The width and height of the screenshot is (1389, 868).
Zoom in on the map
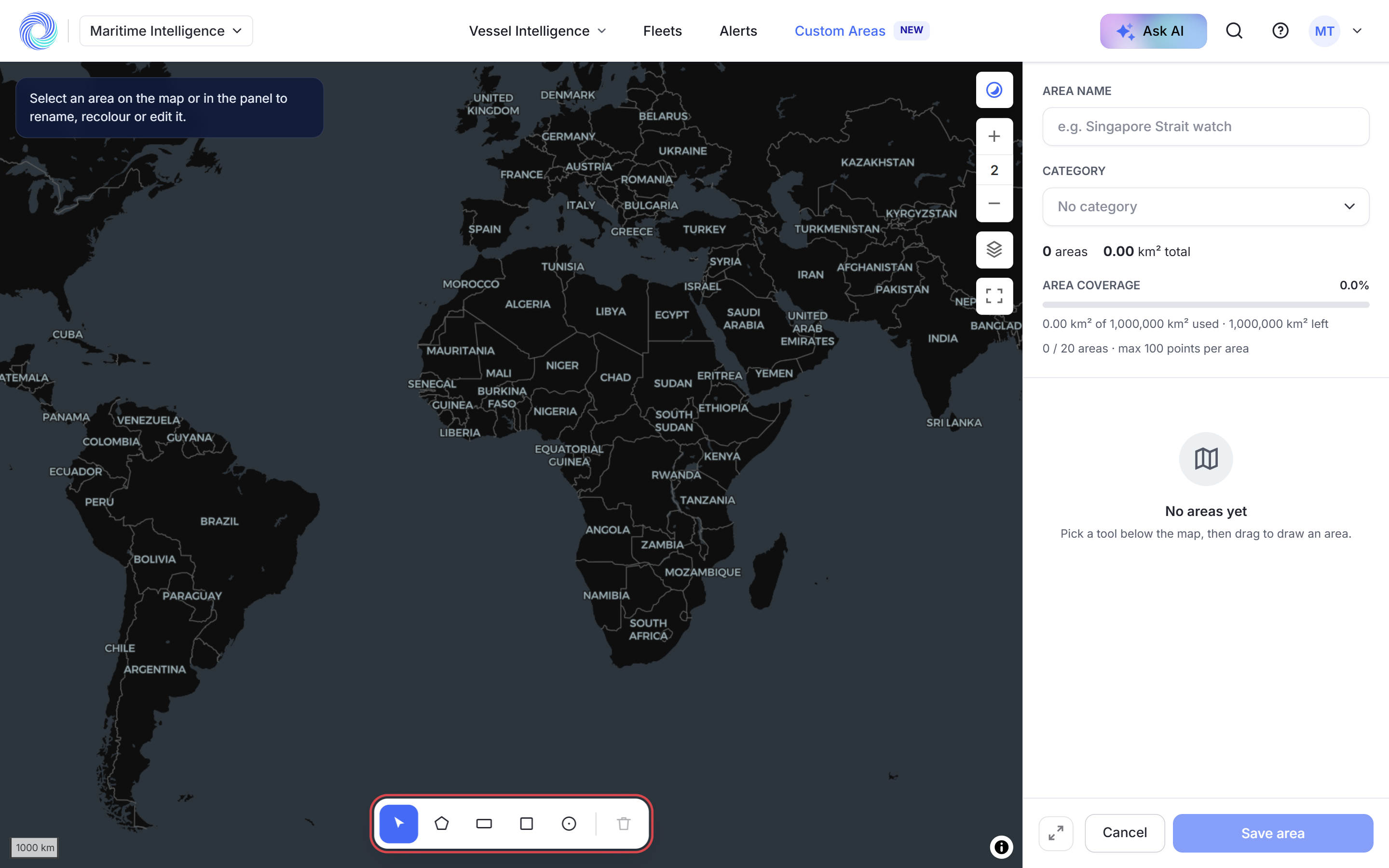(994, 136)
